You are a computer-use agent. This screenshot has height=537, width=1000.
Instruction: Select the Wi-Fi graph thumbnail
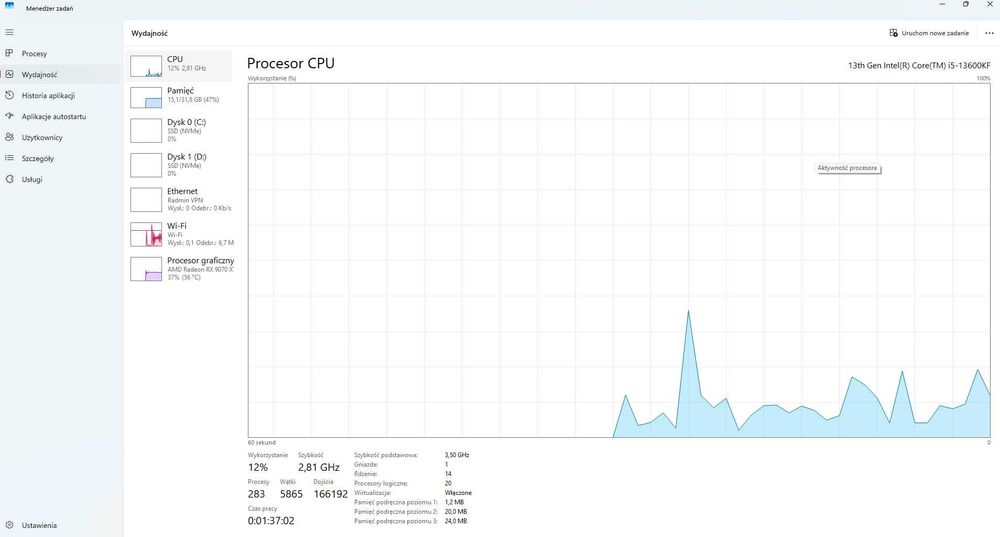click(146, 234)
